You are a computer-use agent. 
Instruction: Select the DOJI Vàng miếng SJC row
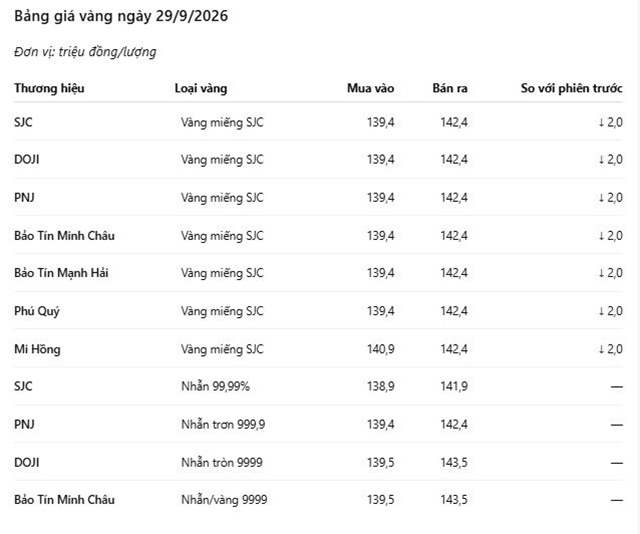(x=318, y=159)
